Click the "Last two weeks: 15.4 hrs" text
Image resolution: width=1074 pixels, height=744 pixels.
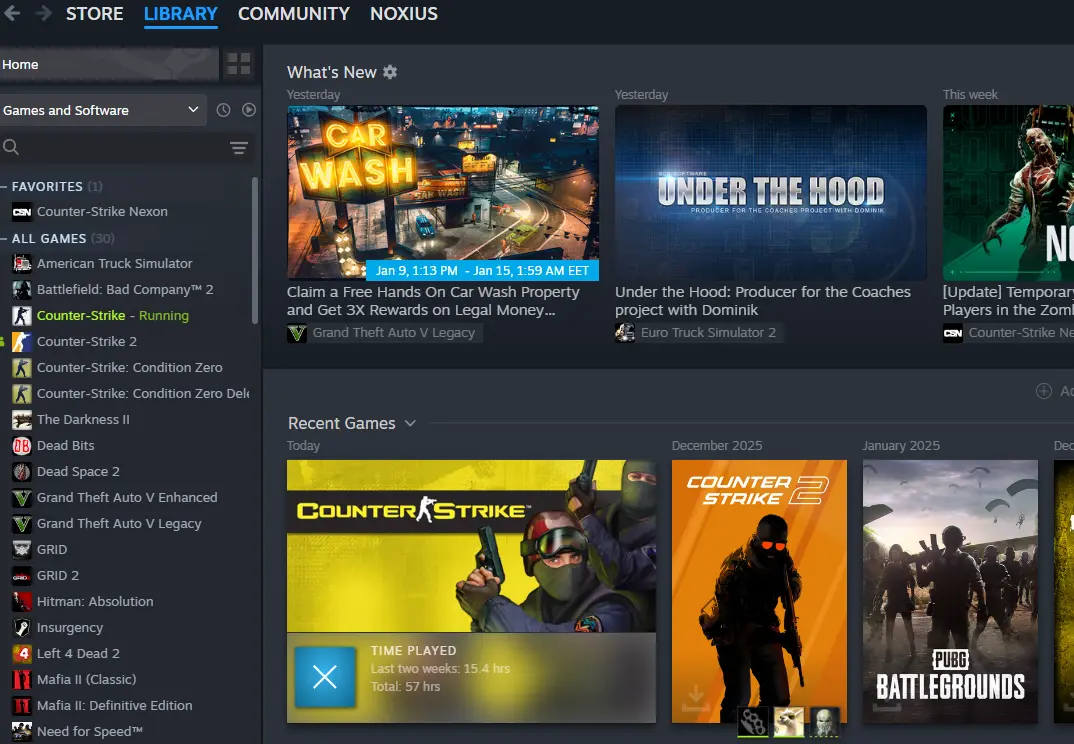pyautogui.click(x=440, y=669)
